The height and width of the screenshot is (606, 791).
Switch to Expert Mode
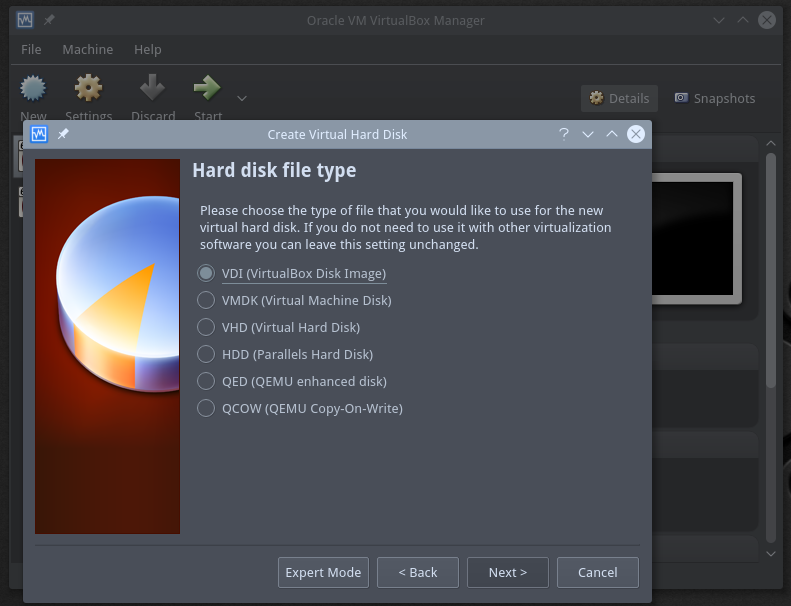[323, 572]
